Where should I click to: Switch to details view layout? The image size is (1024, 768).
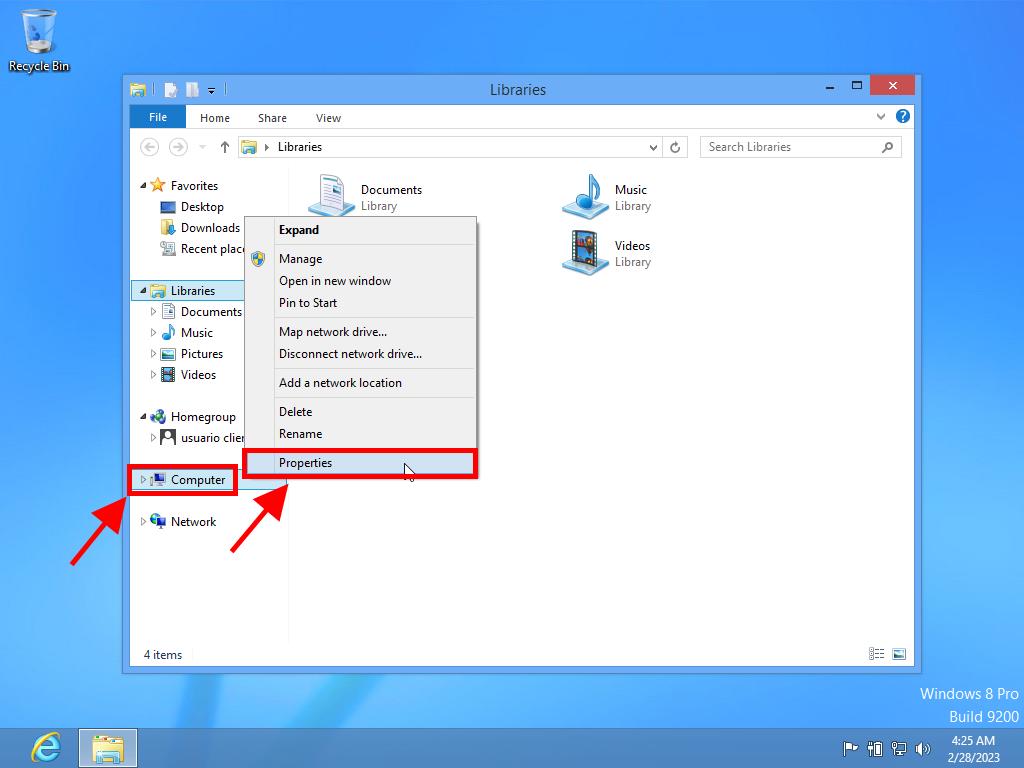pyautogui.click(x=877, y=654)
